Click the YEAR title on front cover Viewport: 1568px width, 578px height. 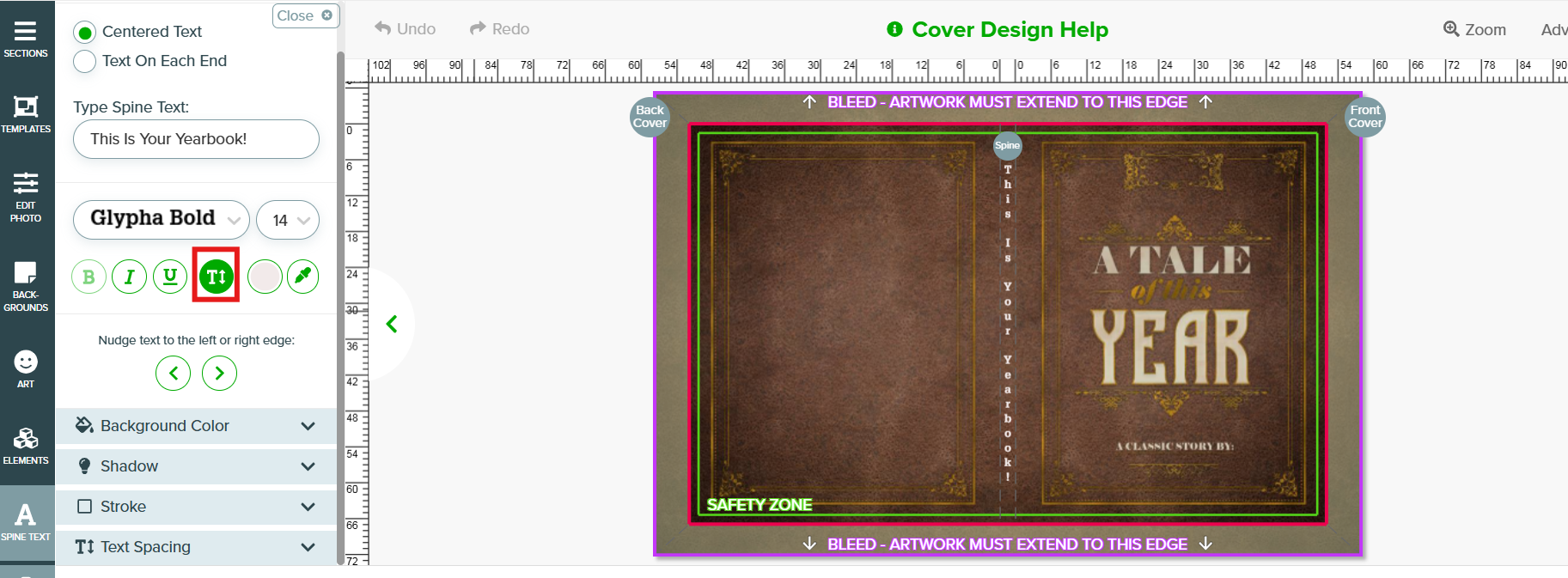pos(1170,347)
